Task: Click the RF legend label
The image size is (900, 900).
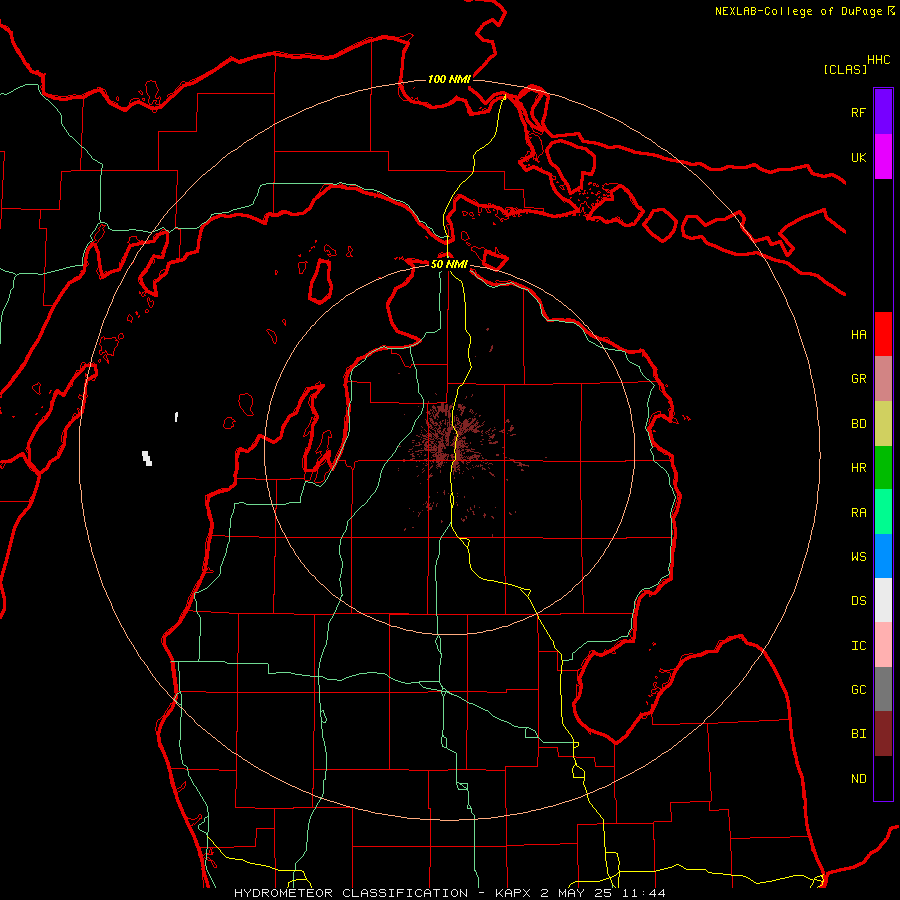Action: (x=858, y=112)
